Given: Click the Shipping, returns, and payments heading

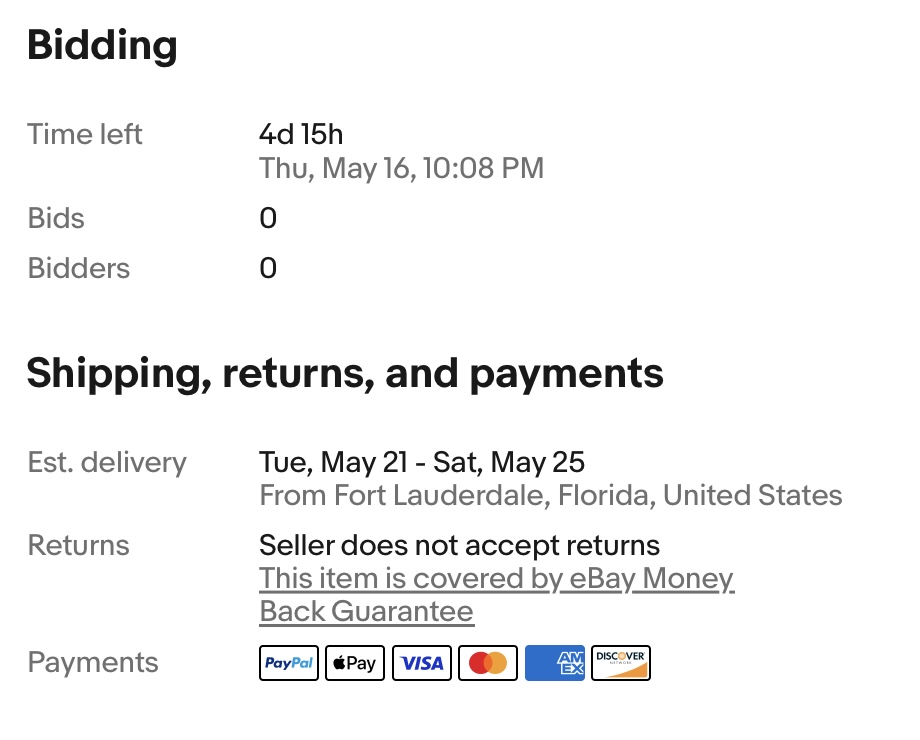Looking at the screenshot, I should pos(345,374).
